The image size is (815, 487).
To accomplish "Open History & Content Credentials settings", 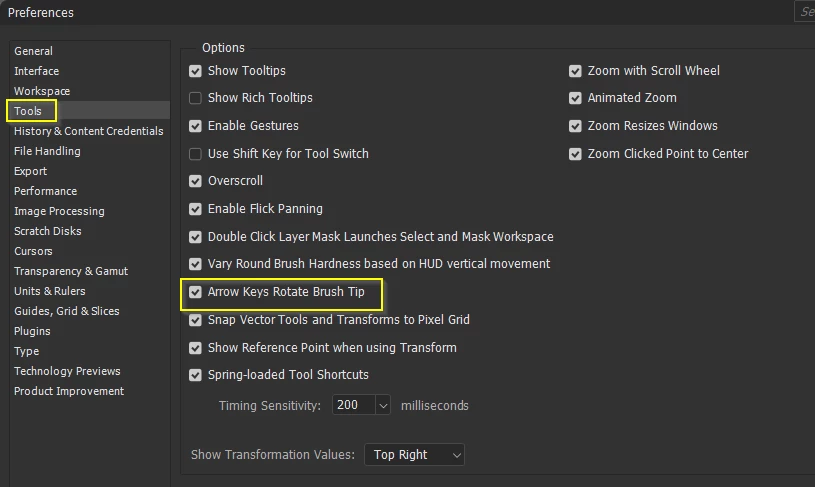I will click(88, 131).
